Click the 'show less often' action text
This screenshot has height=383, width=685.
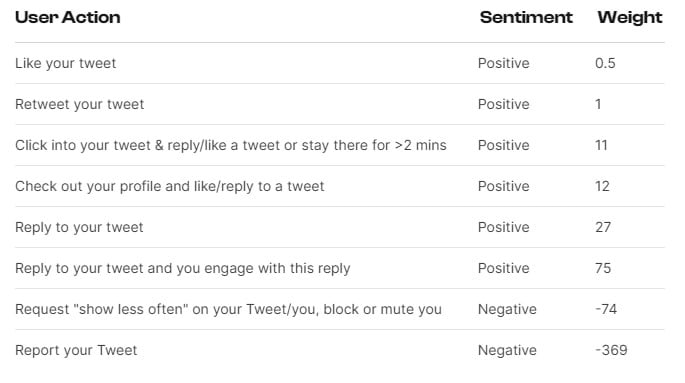131,309
